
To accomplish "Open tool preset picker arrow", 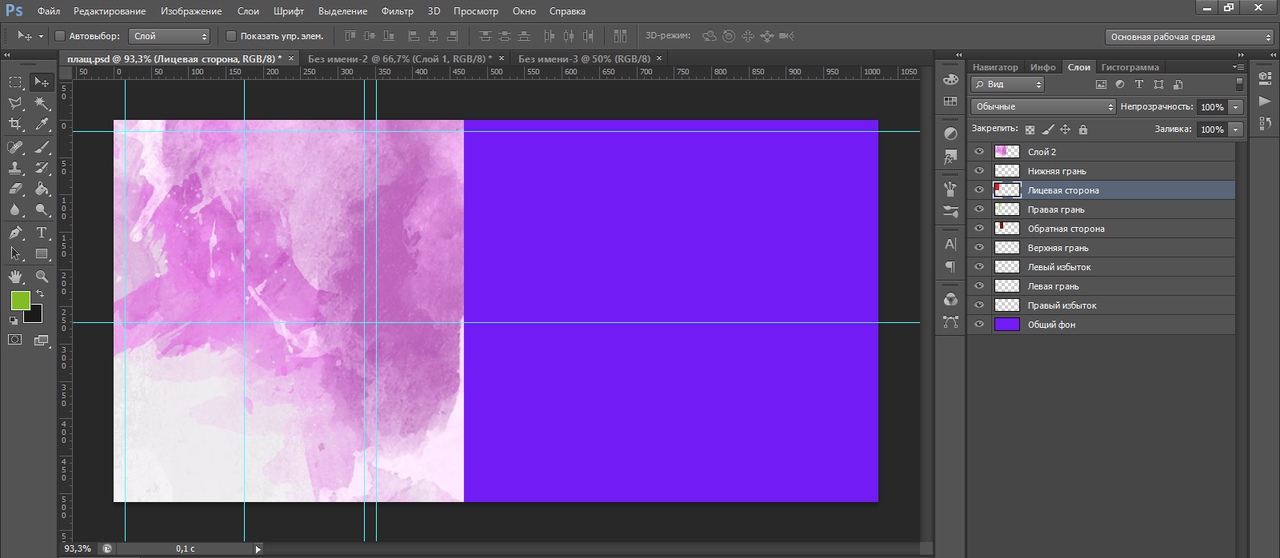I will (41, 36).
